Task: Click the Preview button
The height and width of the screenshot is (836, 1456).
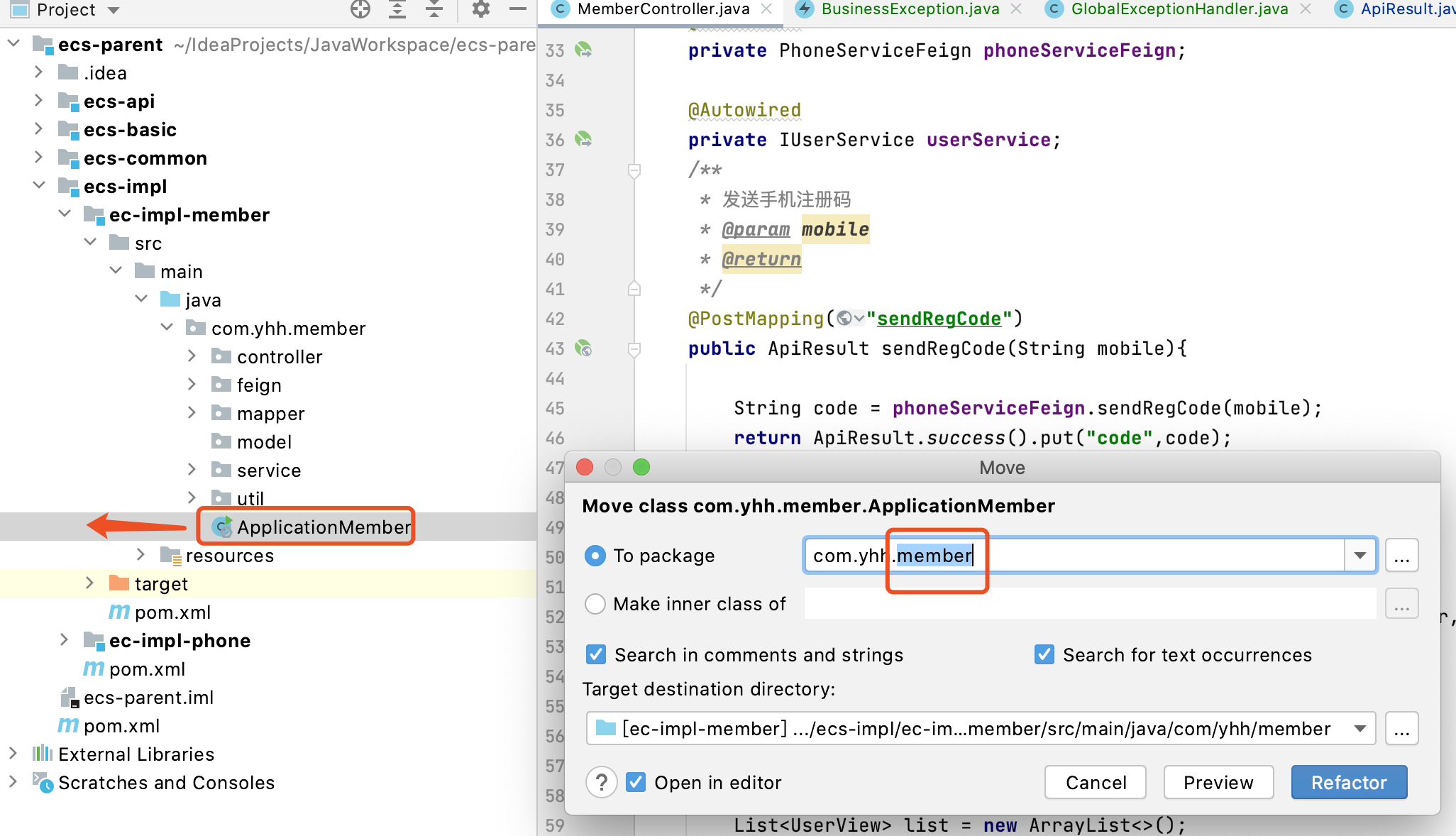Action: 1218,782
